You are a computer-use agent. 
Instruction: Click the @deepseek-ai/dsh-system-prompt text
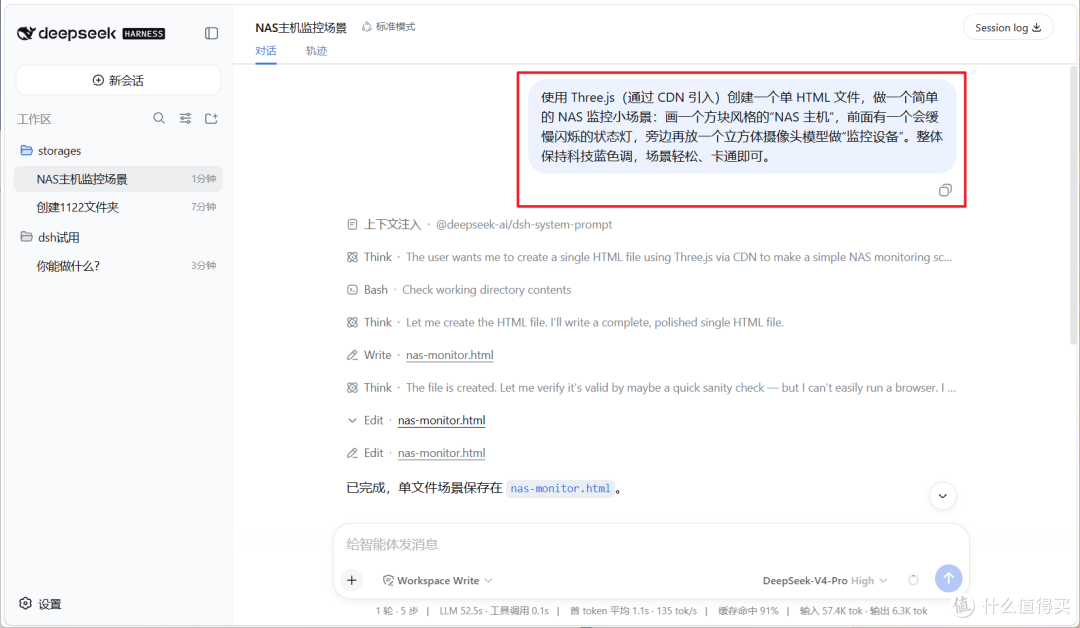[523, 224]
